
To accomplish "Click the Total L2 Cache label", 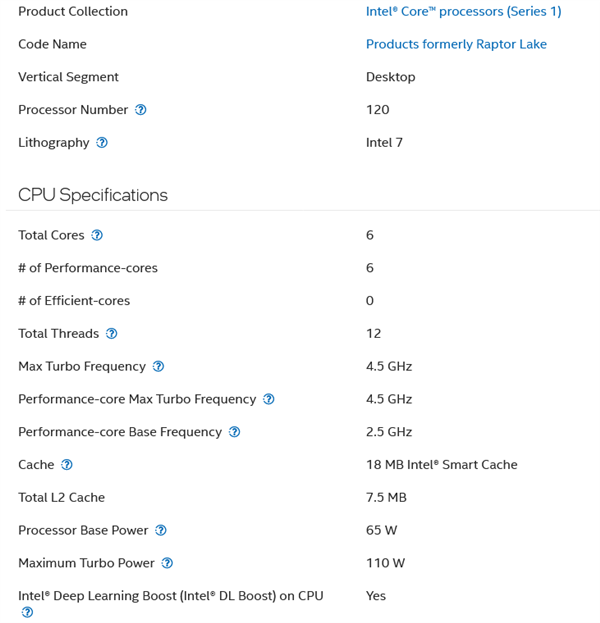I will tap(61, 498).
